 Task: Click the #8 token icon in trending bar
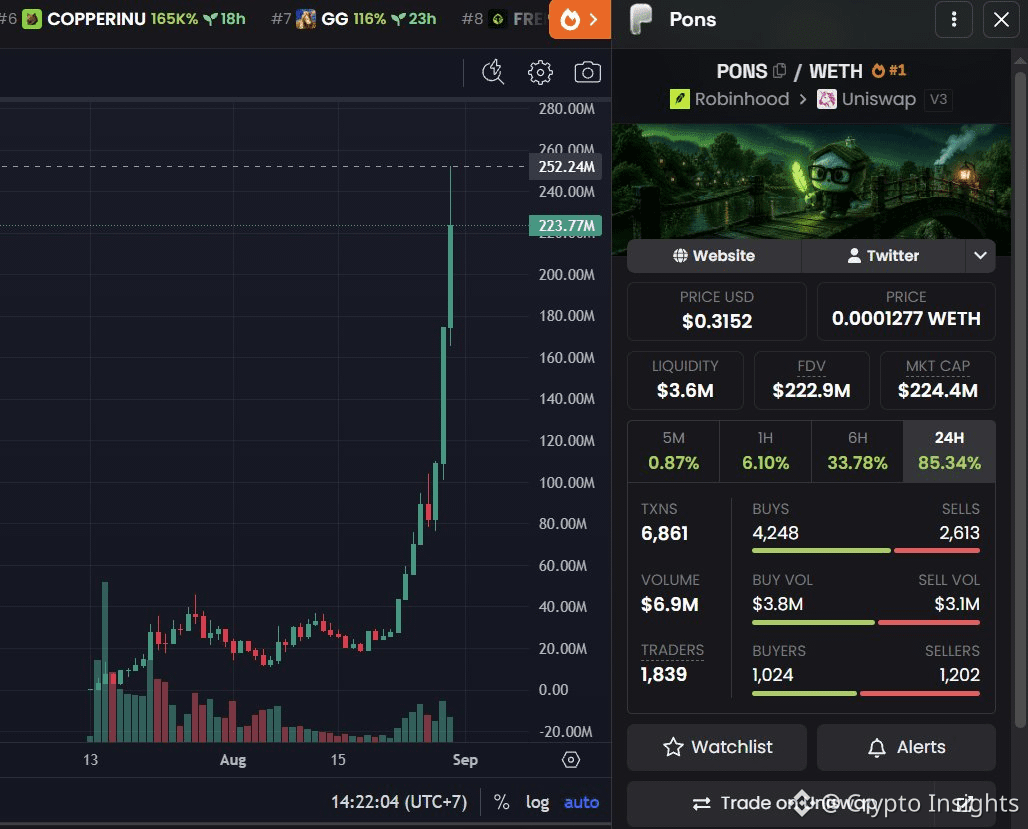tap(498, 19)
